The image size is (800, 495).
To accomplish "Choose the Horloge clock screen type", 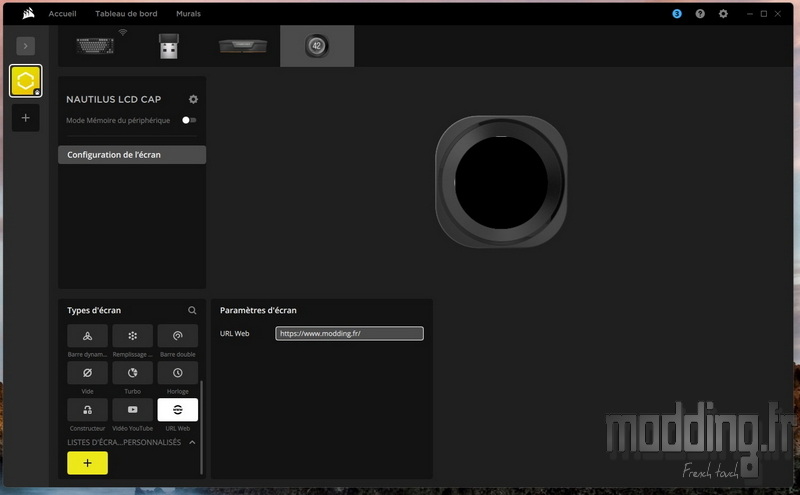I will point(177,372).
